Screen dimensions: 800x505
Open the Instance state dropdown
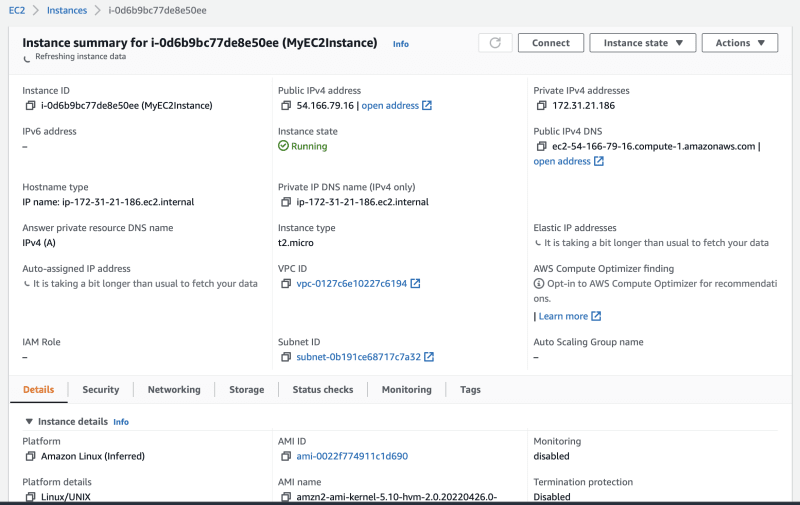643,43
